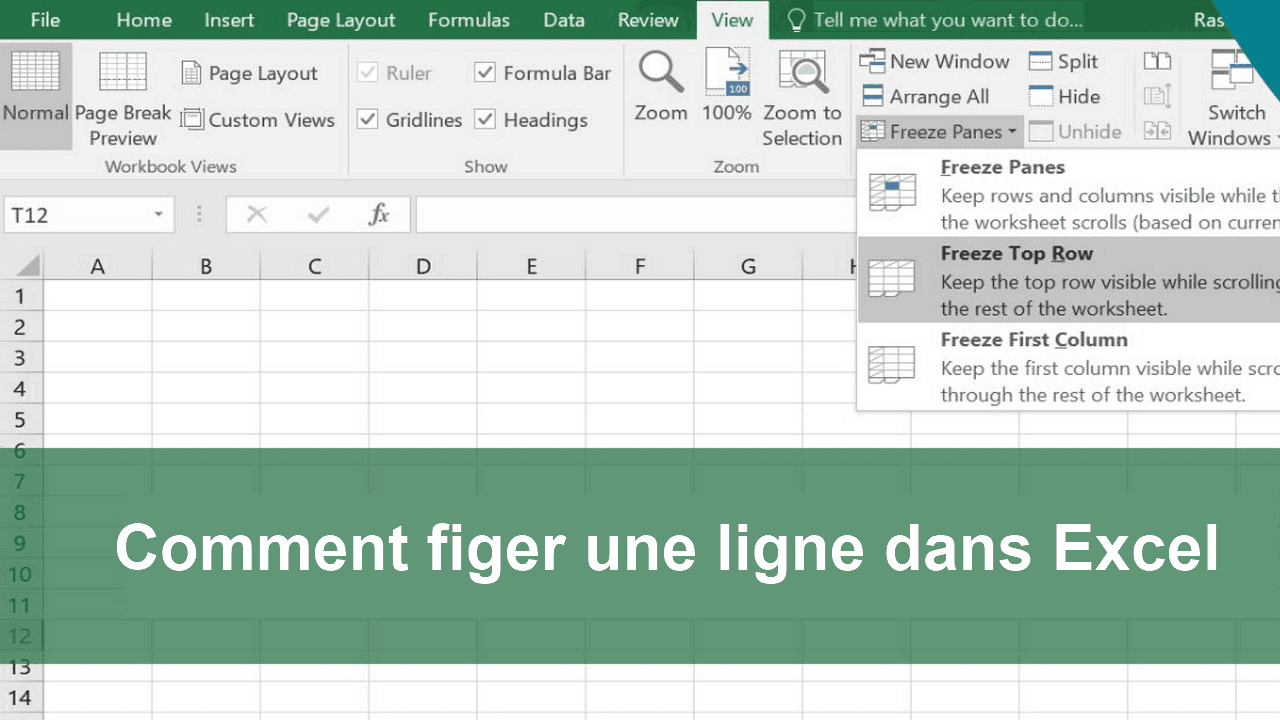Open the Data ribbon tab
The height and width of the screenshot is (720, 1280).
point(564,20)
